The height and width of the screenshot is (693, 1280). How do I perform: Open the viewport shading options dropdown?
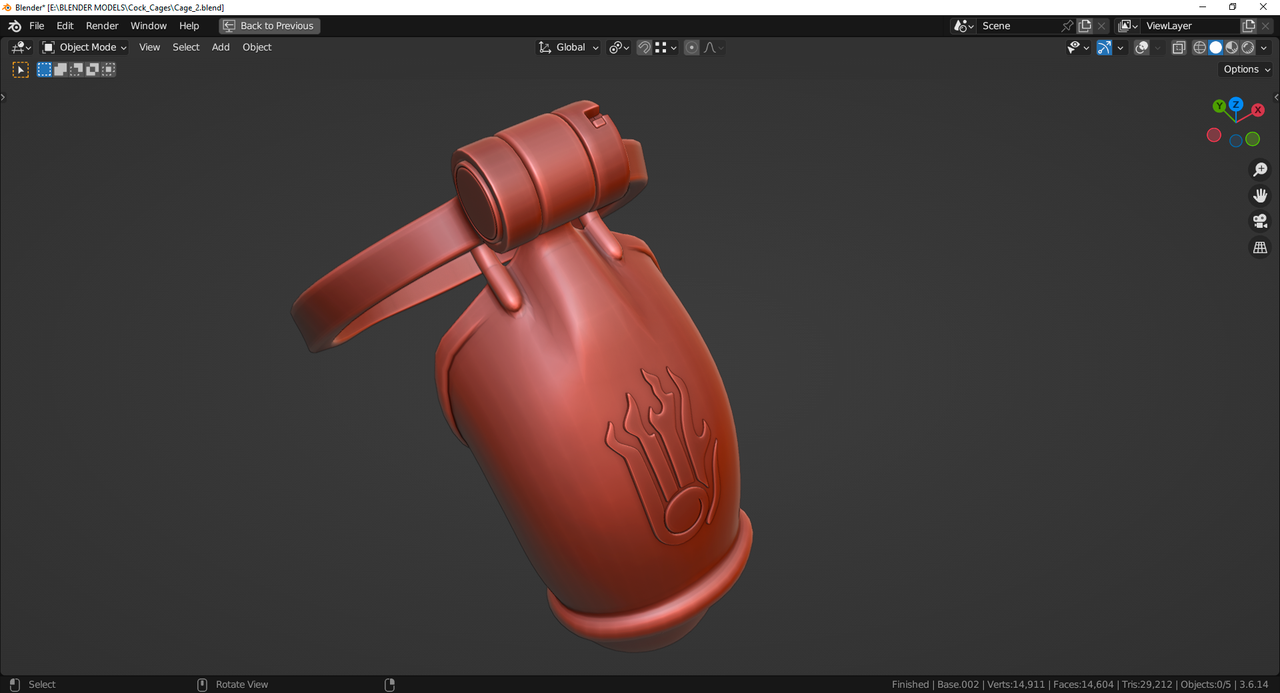1264,47
